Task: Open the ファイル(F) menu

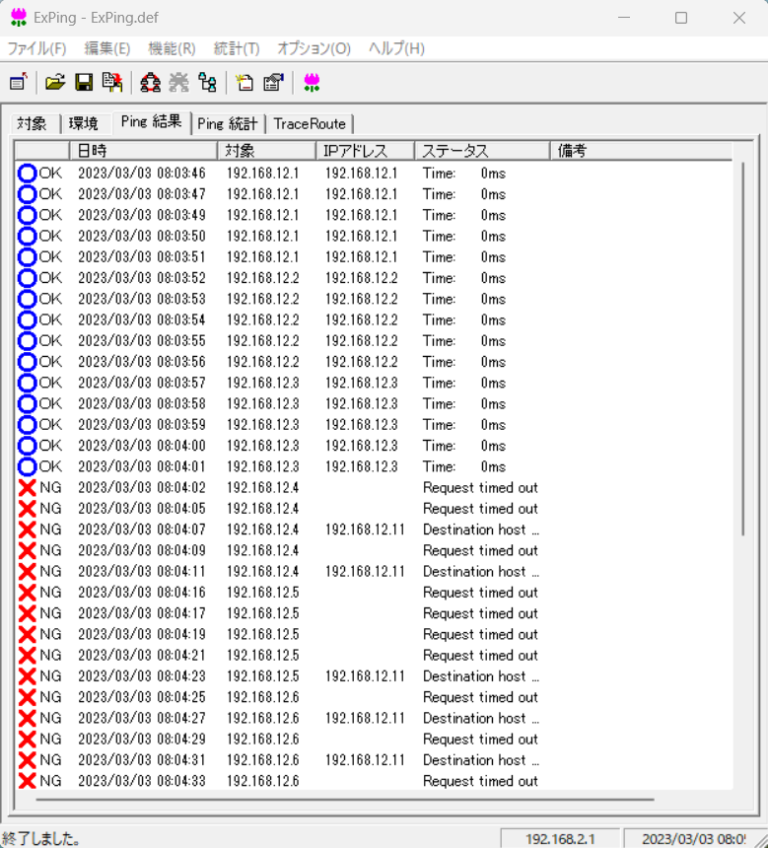Action: pos(37,48)
